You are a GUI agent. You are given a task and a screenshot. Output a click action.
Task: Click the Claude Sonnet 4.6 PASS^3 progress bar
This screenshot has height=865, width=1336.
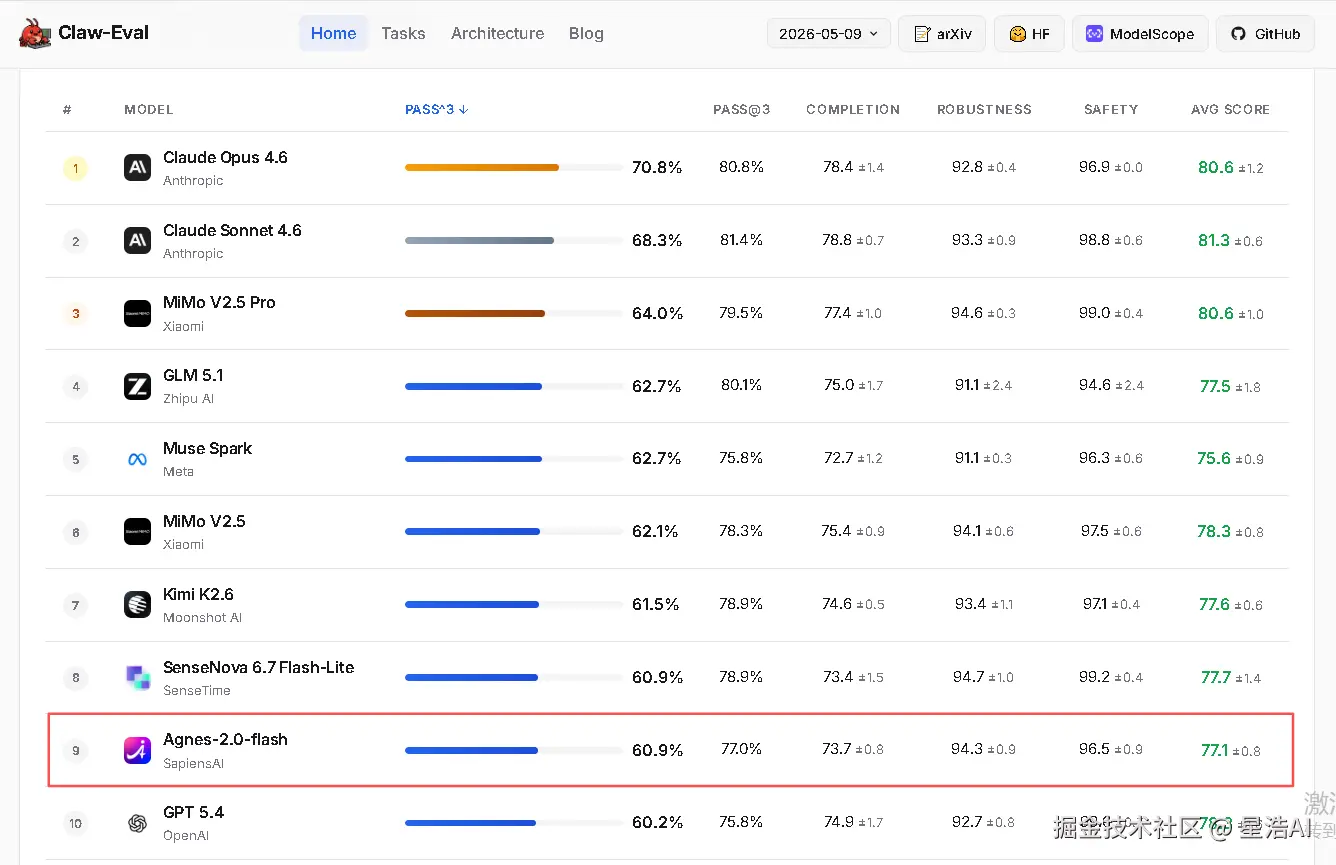pos(514,241)
